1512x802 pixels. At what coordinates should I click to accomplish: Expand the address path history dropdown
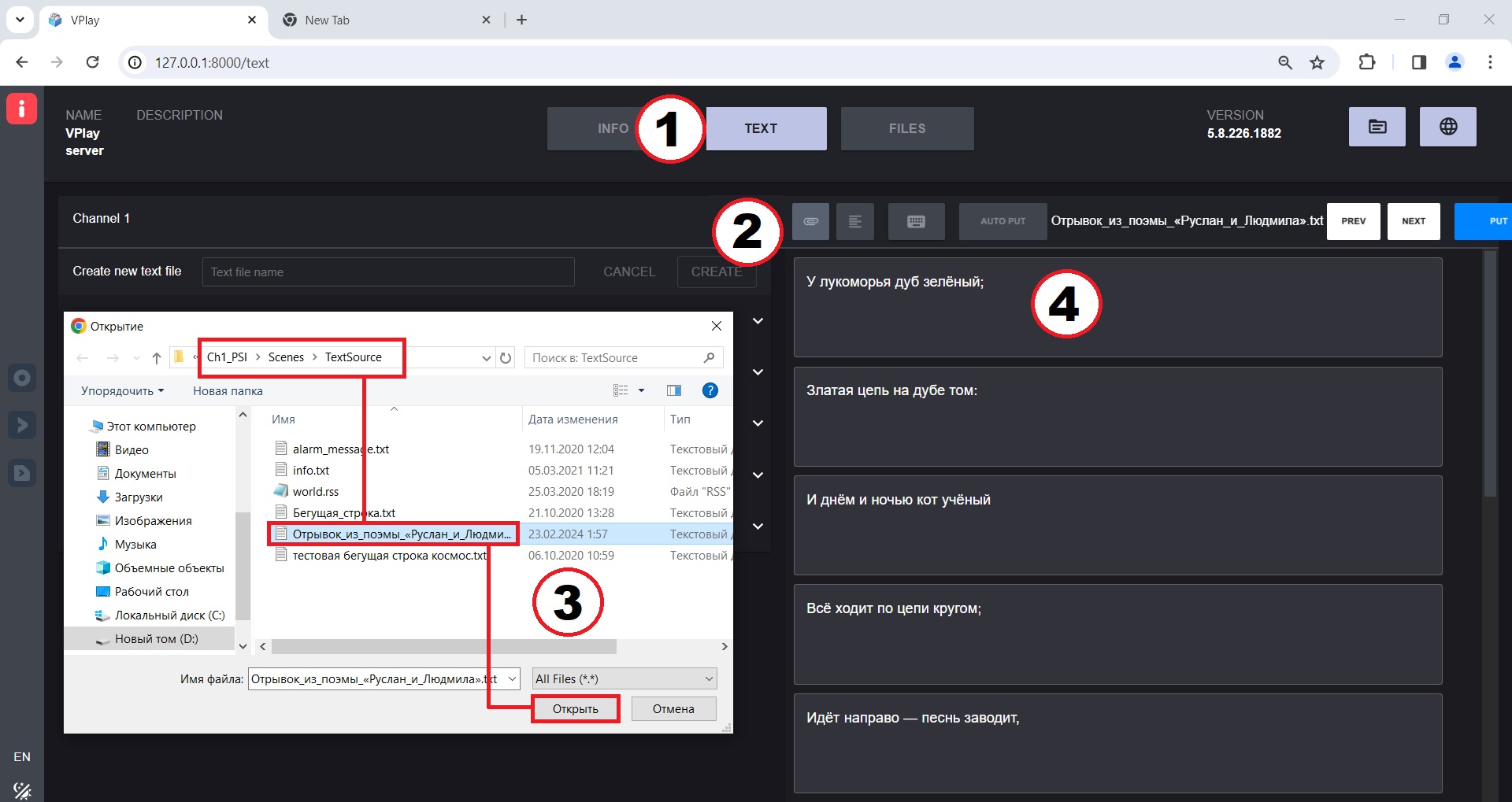pos(486,358)
